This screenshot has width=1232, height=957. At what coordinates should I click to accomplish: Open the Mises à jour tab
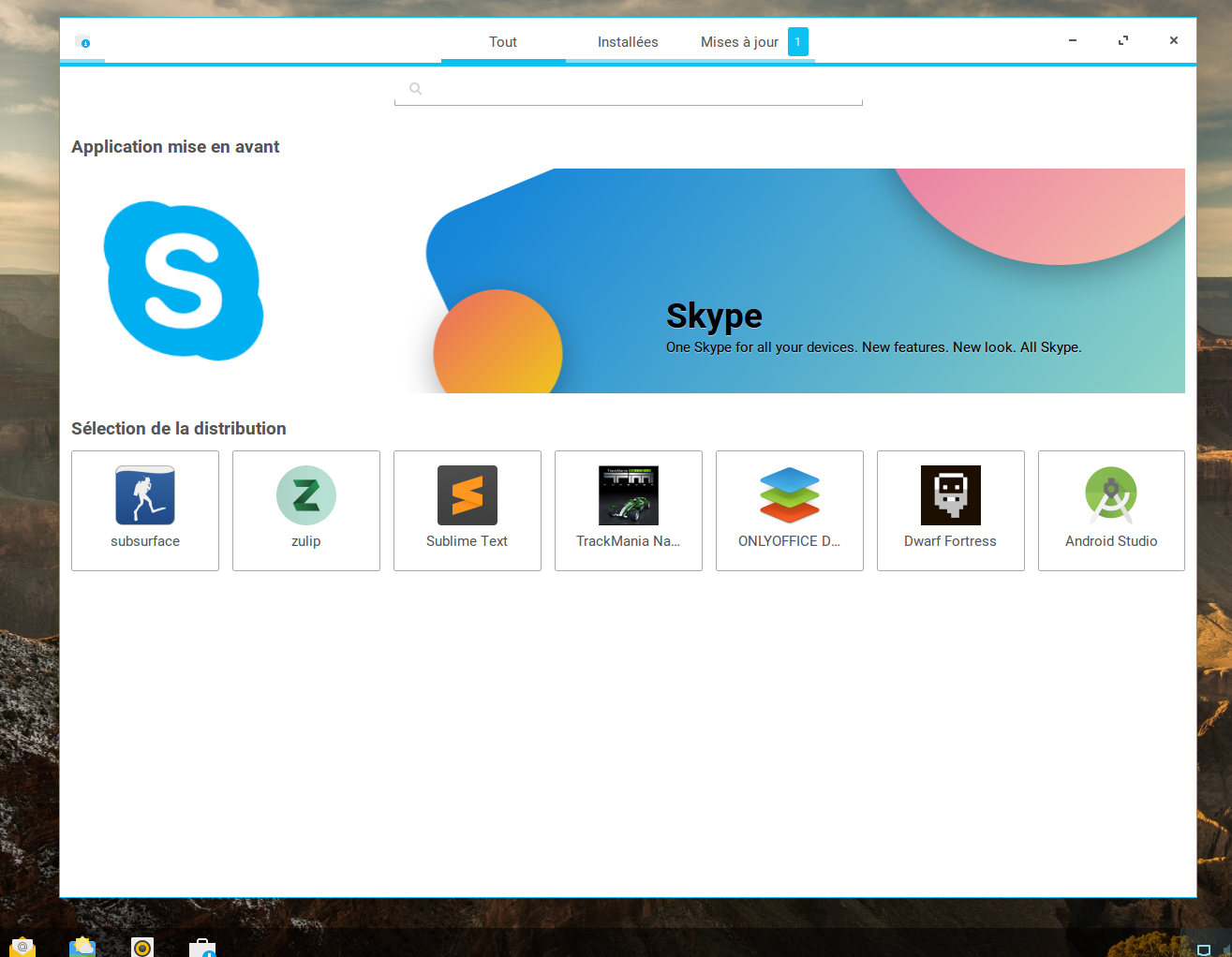[x=739, y=42]
